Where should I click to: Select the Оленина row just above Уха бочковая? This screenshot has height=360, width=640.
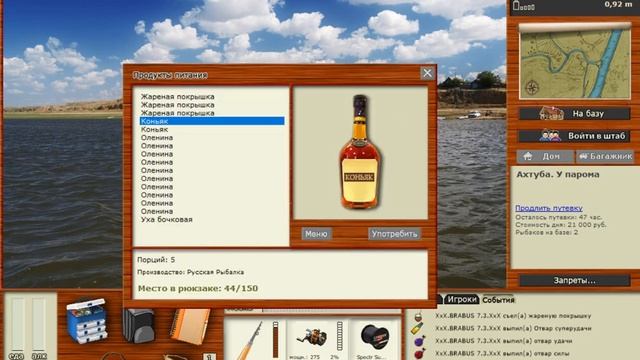click(x=212, y=211)
